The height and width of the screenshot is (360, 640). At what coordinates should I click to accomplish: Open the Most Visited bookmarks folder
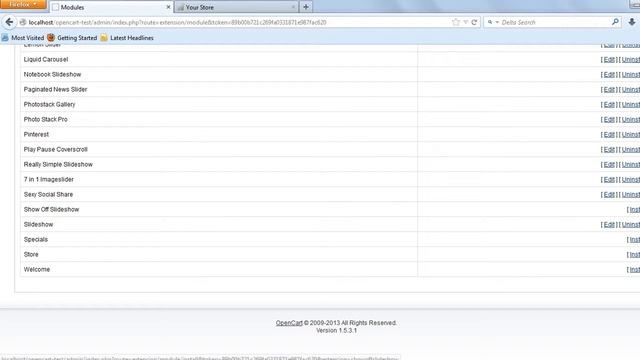(x=22, y=38)
